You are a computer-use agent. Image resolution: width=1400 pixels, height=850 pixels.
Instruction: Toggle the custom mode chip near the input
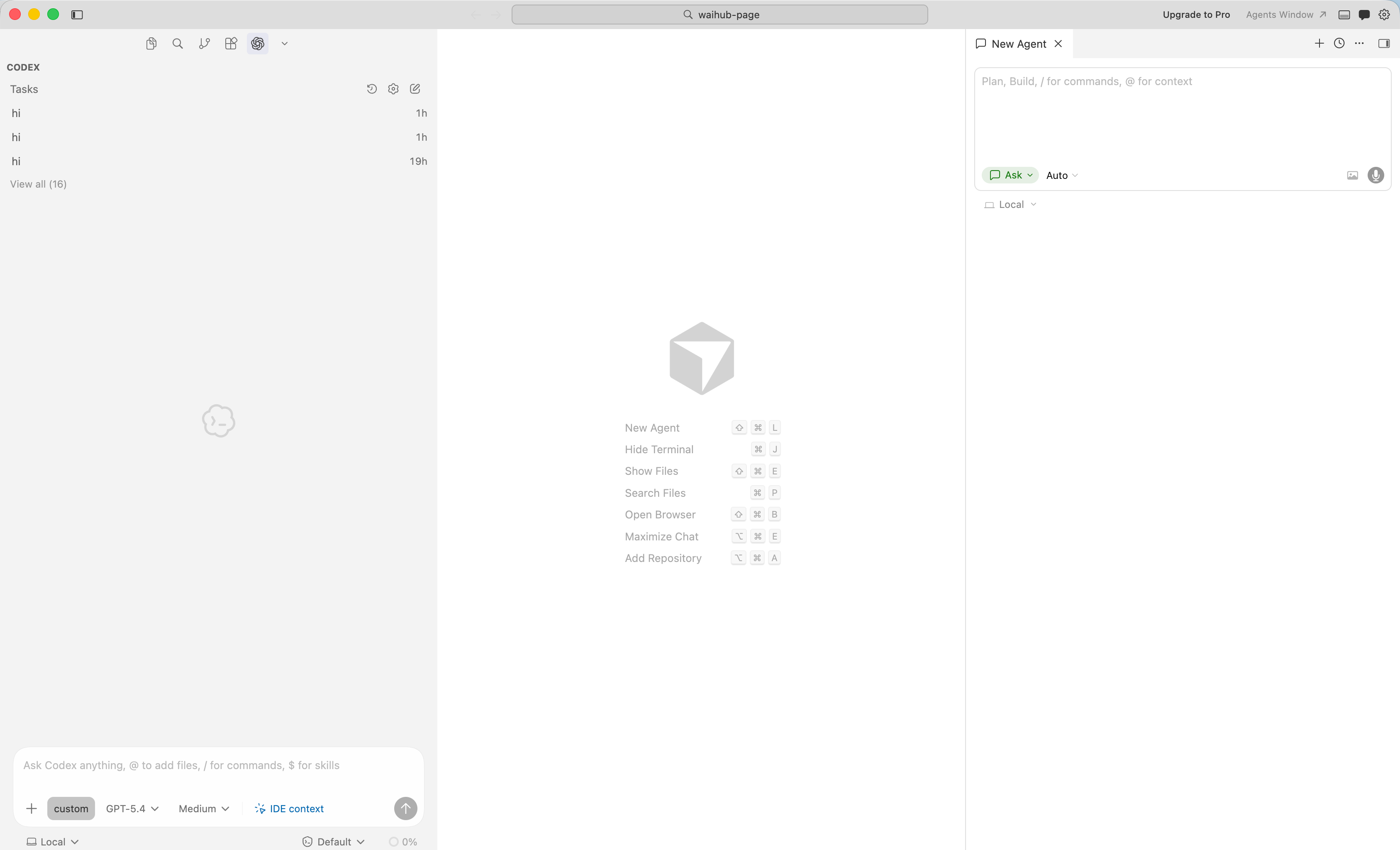(71, 808)
